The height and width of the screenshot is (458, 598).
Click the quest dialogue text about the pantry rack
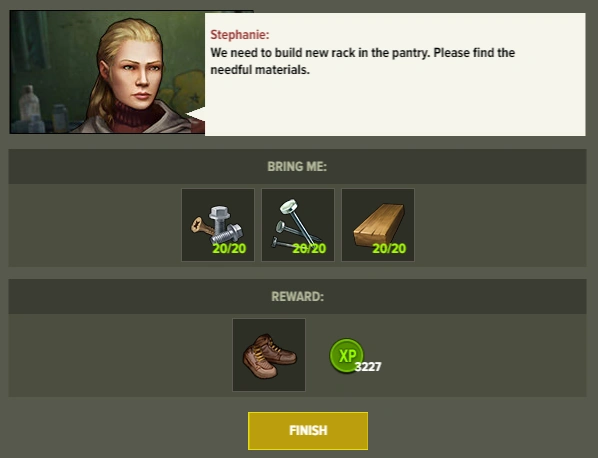[362, 61]
